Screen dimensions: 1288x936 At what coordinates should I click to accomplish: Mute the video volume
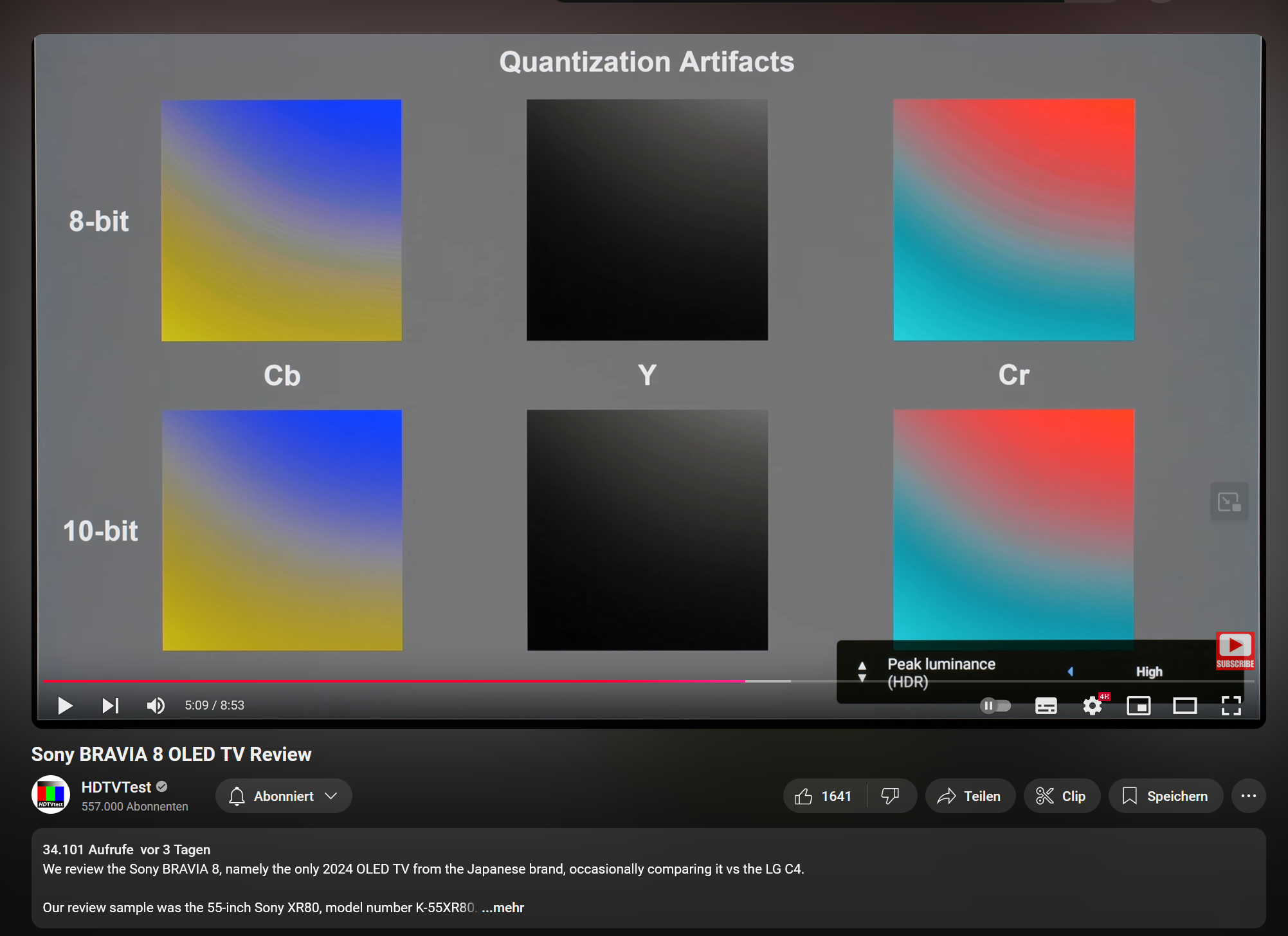pos(155,706)
